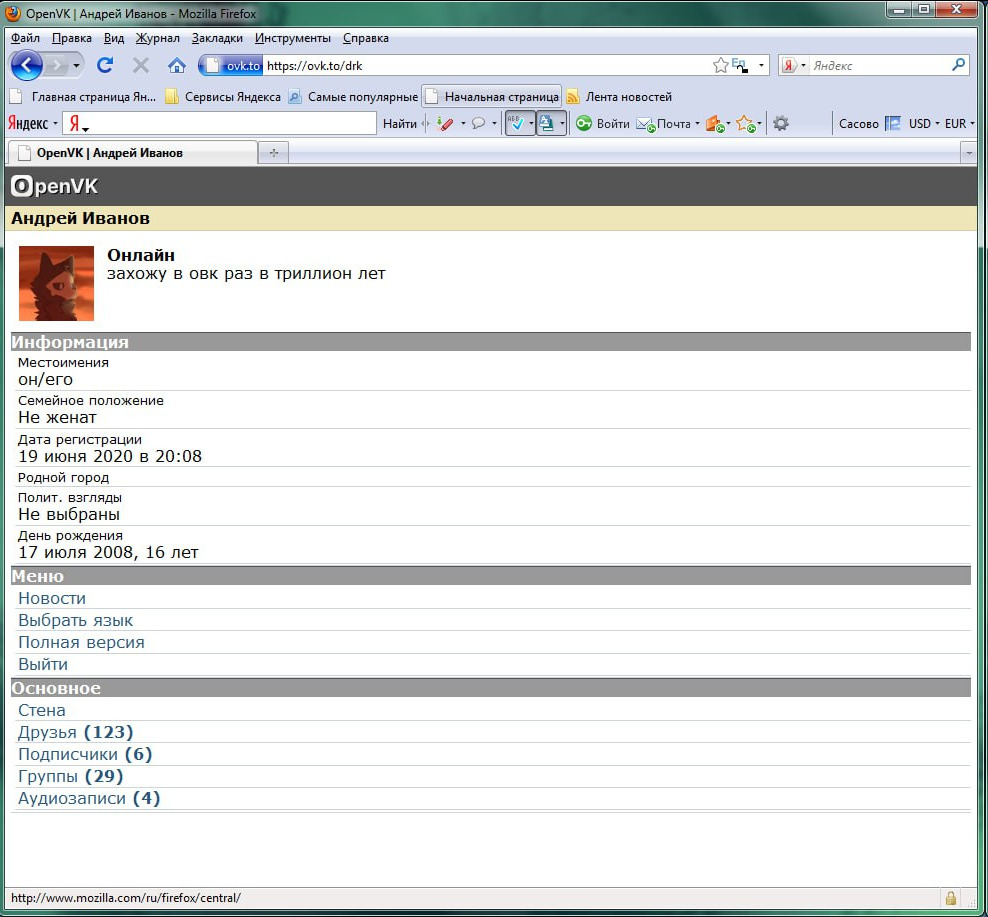Viewport: 988px width, 917px height.
Task: Click the orange Yandex services icon
Action: pyautogui.click(x=715, y=124)
